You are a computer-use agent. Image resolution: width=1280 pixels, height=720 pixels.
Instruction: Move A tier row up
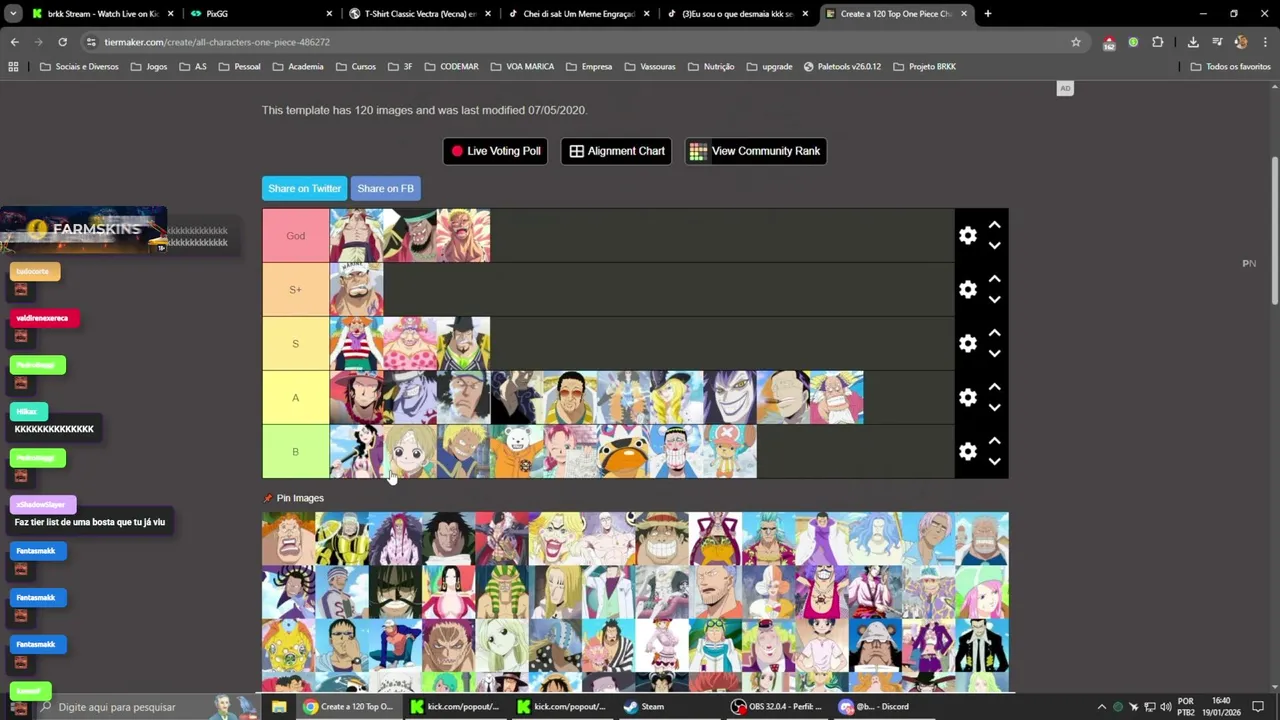coord(995,387)
